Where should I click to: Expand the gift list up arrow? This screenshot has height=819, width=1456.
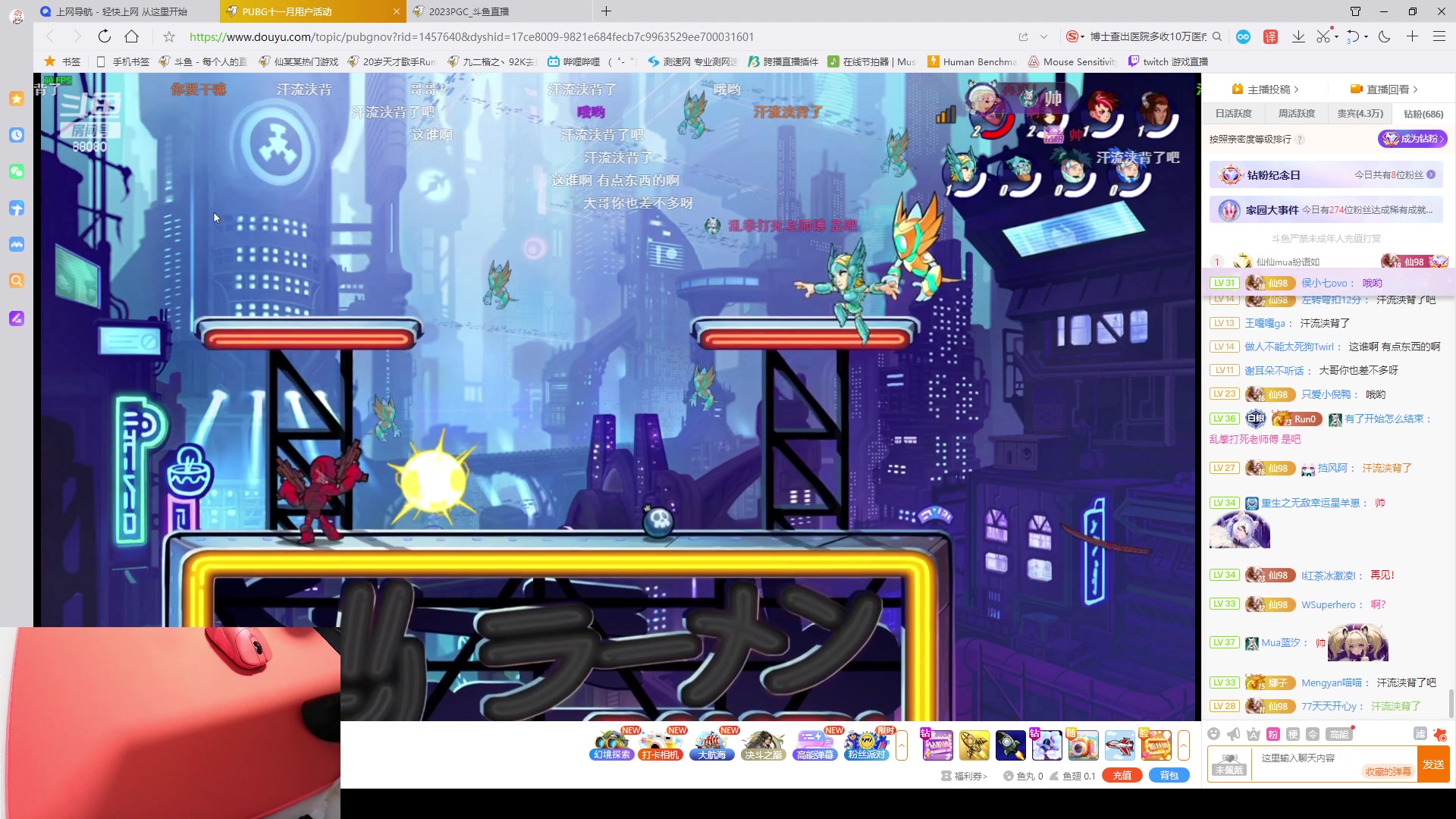pos(1183,745)
